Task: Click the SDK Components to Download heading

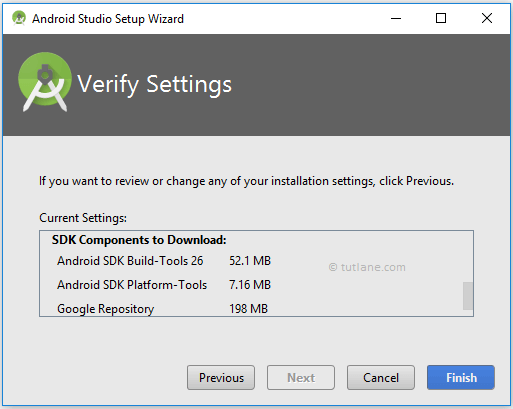Action: tap(139, 240)
